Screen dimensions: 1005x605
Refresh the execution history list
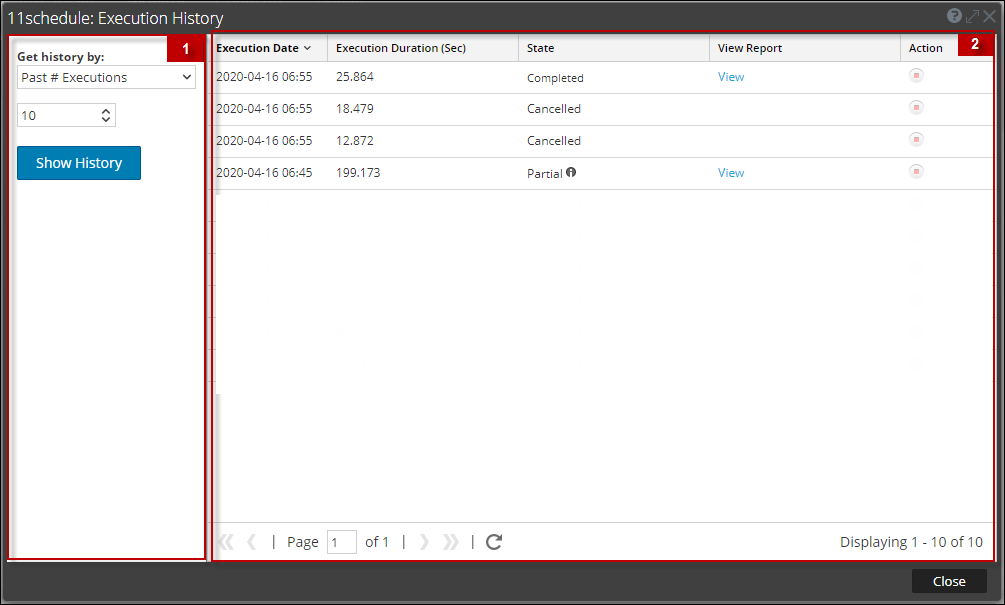[x=493, y=542]
